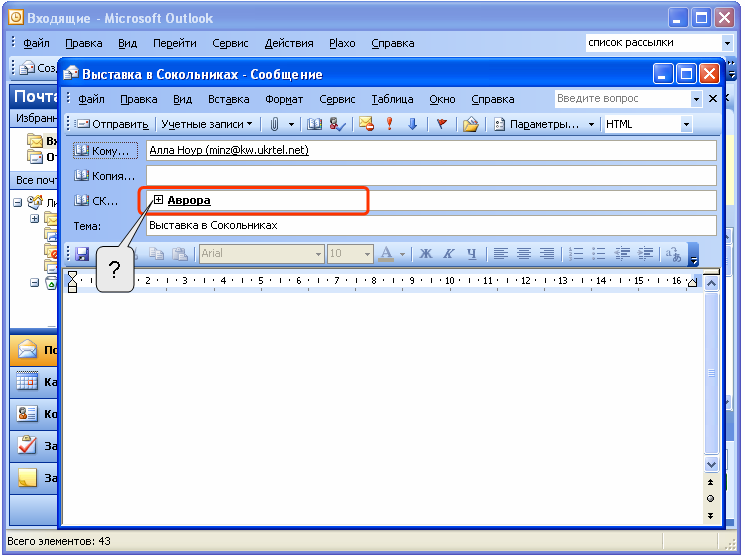Click the red follow-up flag icon
The image size is (745, 556).
[442, 125]
